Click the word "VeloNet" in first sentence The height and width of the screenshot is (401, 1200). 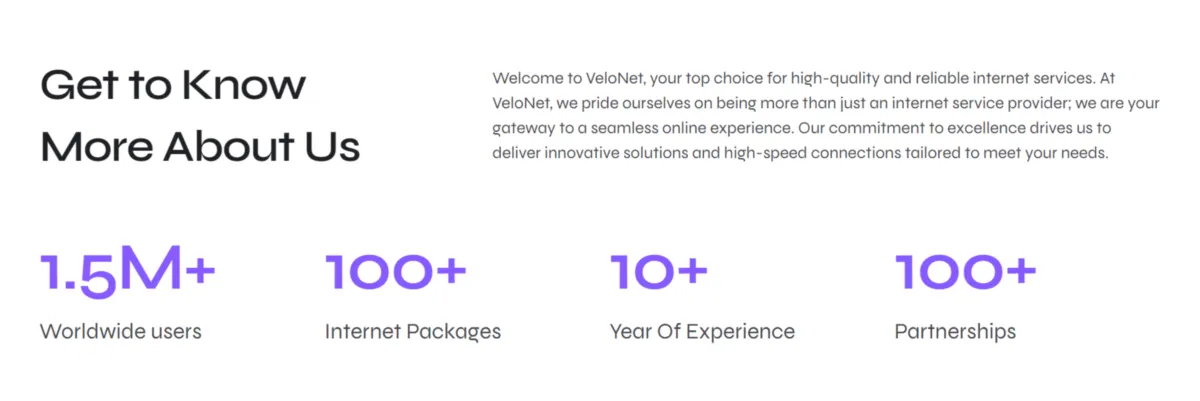[613, 78]
